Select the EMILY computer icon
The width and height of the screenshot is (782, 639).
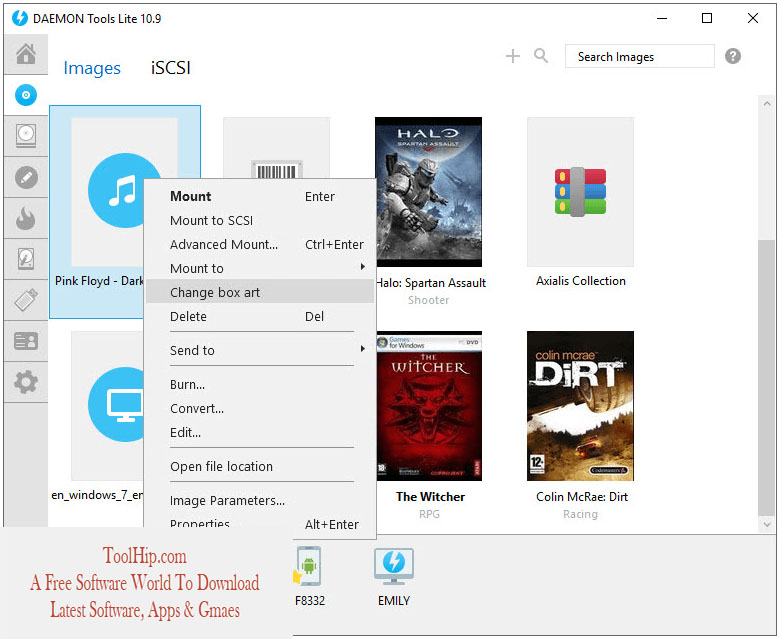tap(393, 566)
